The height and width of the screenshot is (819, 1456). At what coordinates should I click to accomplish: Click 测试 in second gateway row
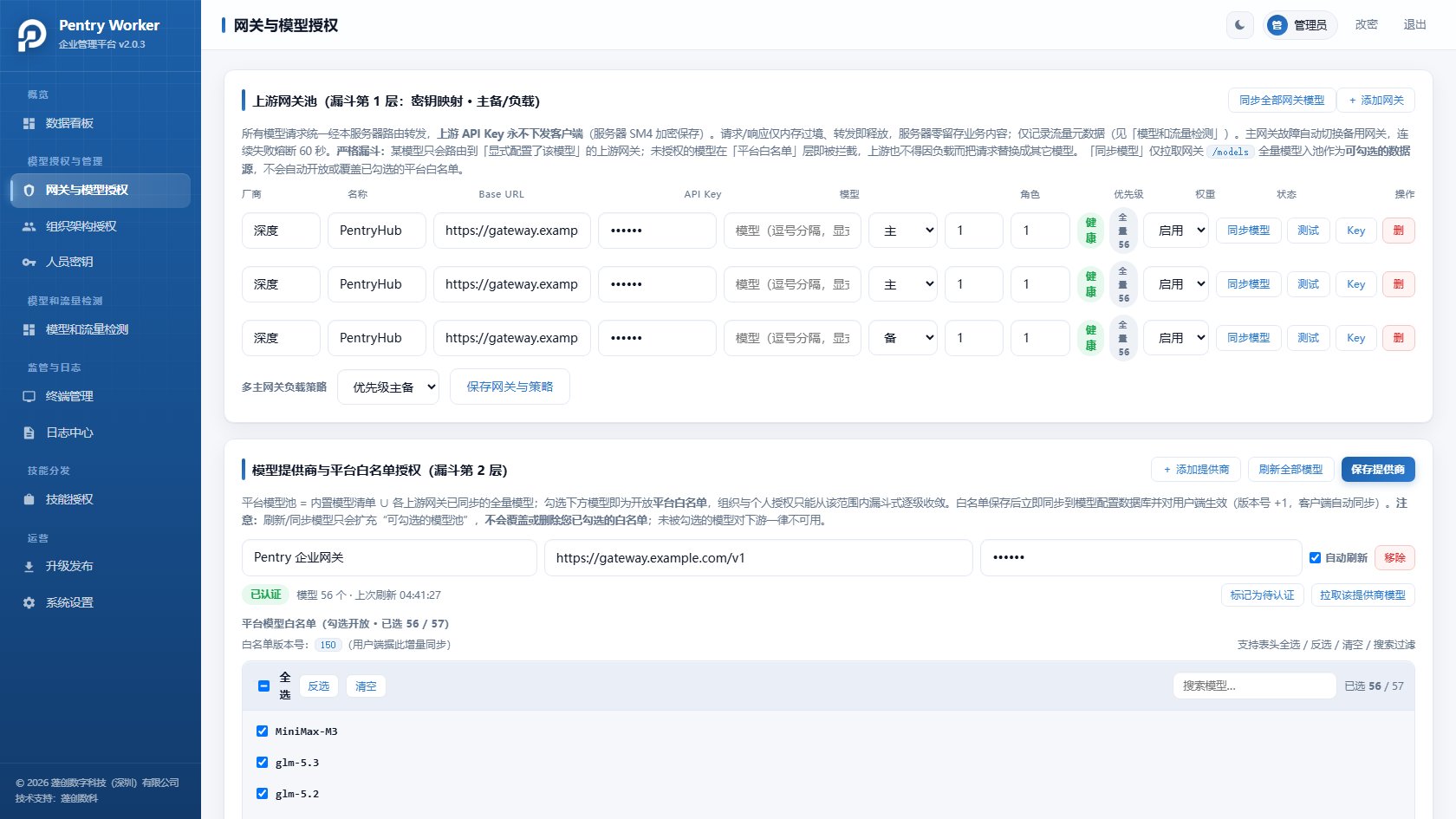point(1309,284)
